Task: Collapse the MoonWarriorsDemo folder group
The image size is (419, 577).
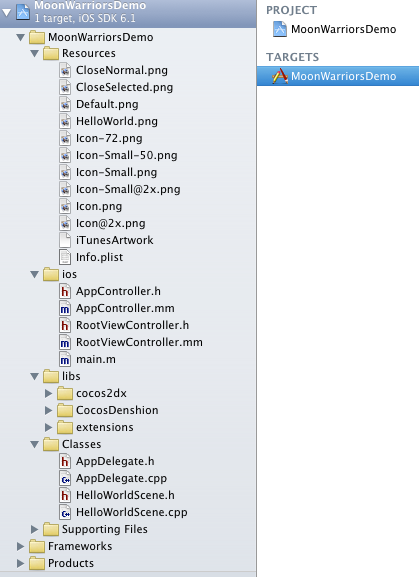Action: (x=21, y=37)
